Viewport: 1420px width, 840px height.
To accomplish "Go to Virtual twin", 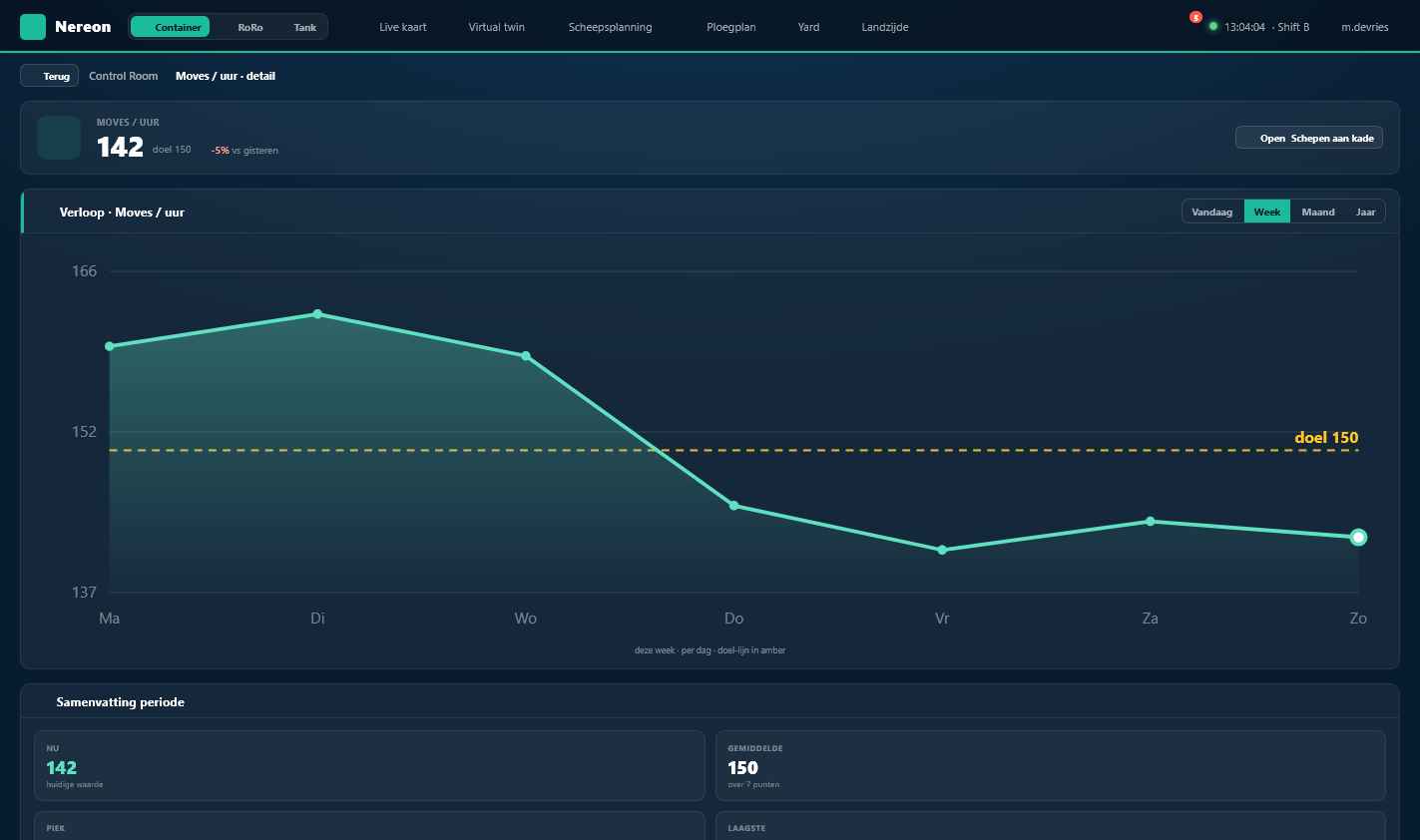I will (497, 27).
